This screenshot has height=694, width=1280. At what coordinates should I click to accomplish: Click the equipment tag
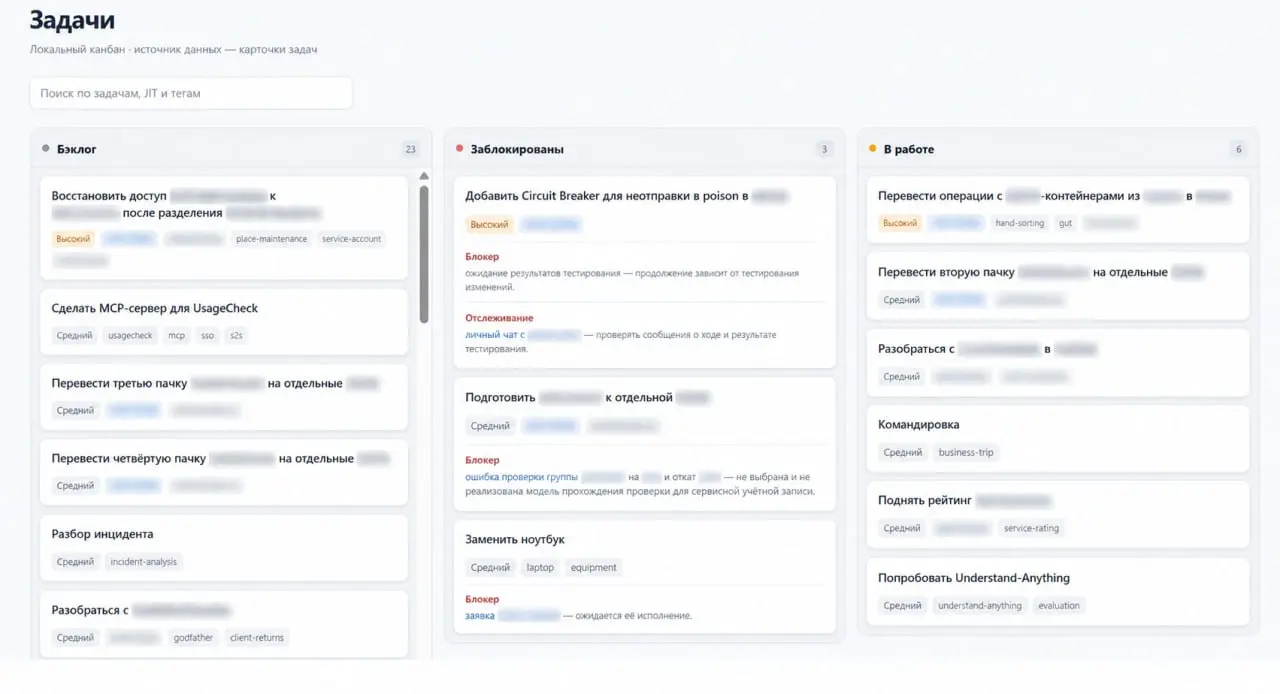[x=594, y=567]
